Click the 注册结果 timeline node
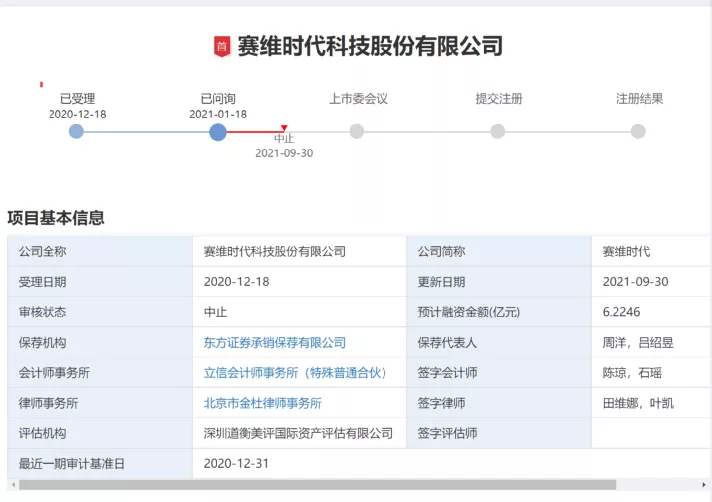This screenshot has height=502, width=712. (x=638, y=132)
